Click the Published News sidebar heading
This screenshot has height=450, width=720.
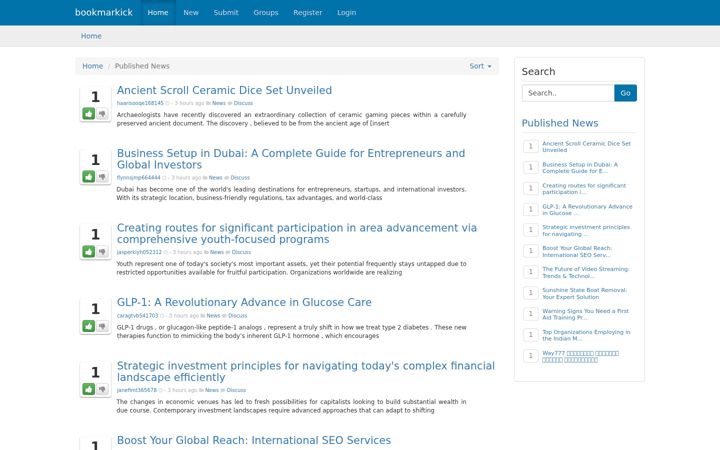[x=560, y=123]
